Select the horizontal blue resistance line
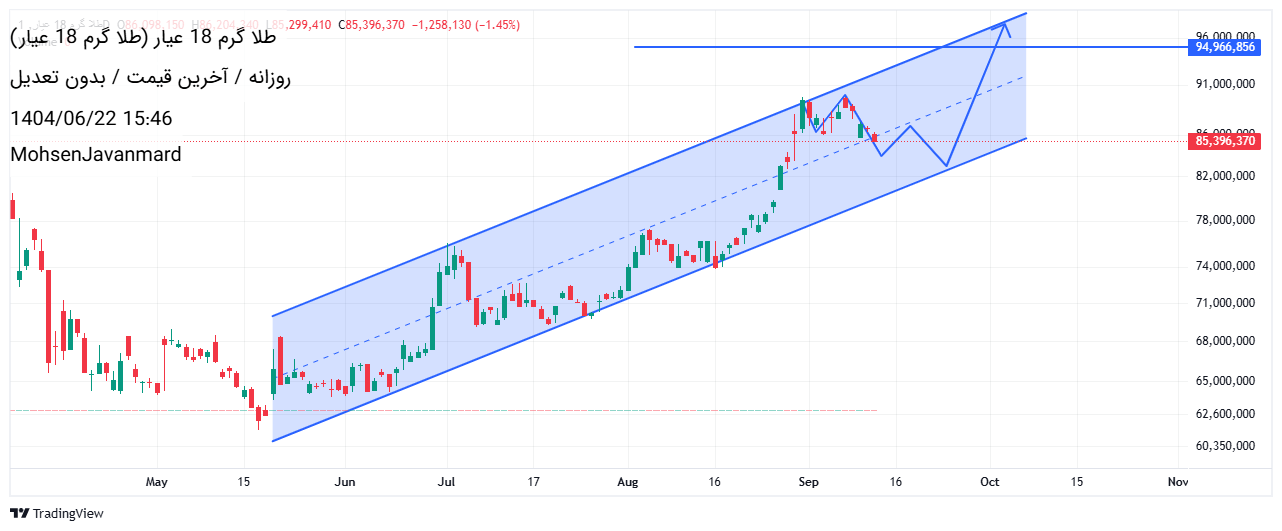Viewport: 1282px width, 531px height. [x=800, y=47]
